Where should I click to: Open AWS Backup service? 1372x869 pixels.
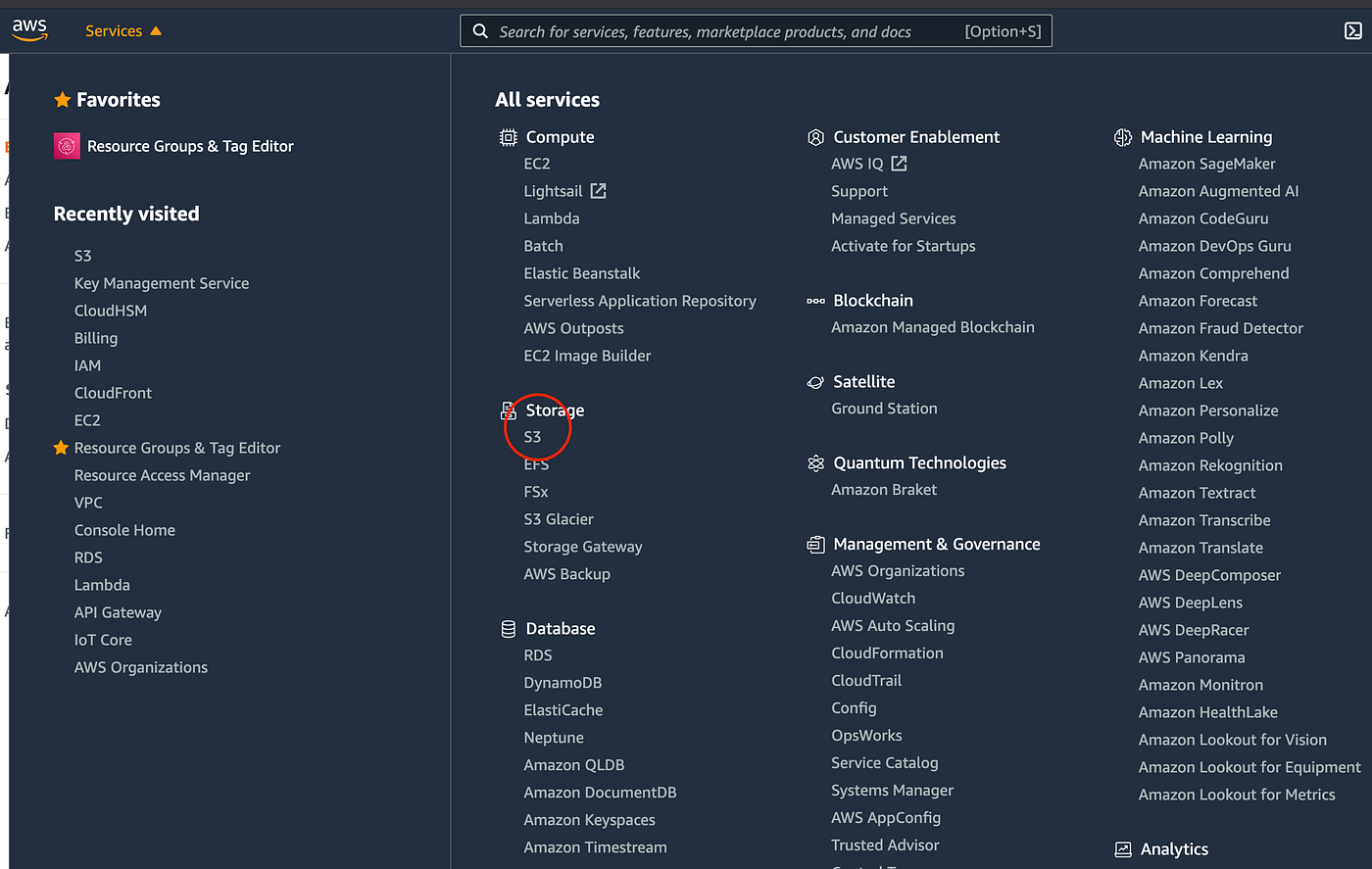(566, 574)
